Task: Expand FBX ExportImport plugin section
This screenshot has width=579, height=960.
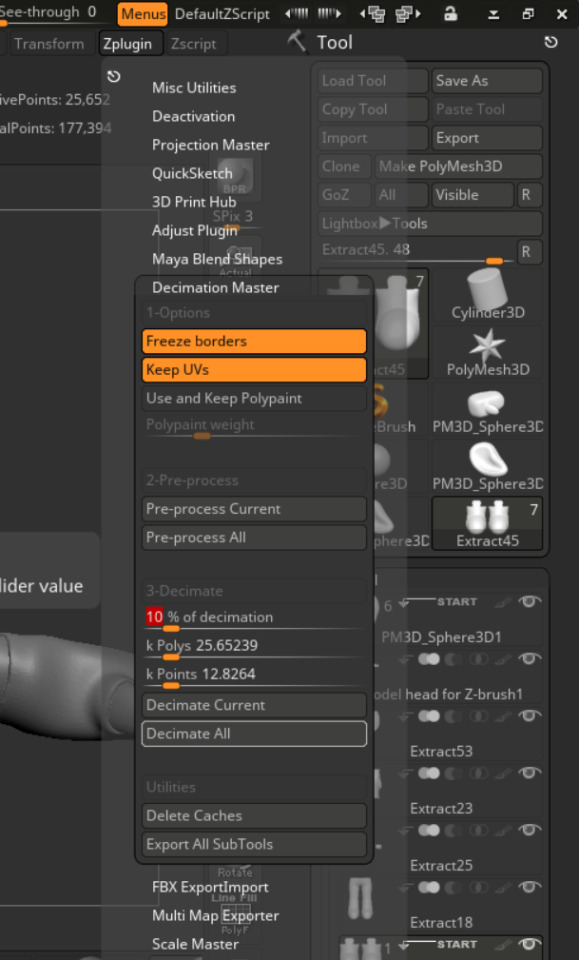Action: [x=210, y=887]
